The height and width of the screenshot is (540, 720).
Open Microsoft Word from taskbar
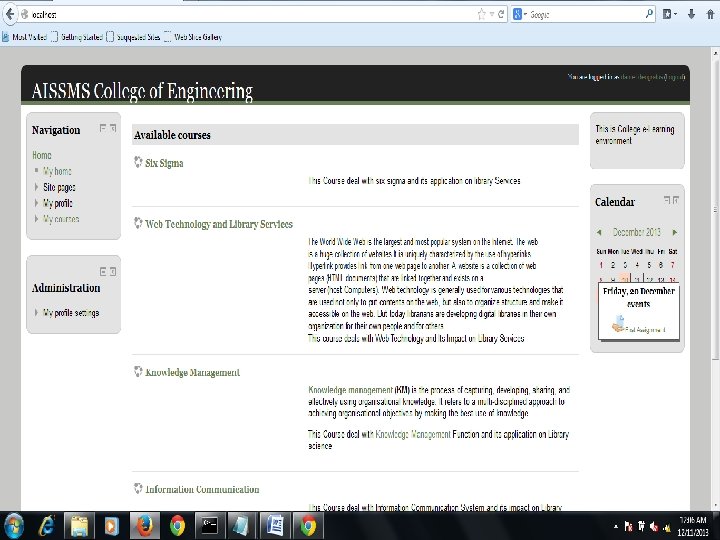click(275, 526)
